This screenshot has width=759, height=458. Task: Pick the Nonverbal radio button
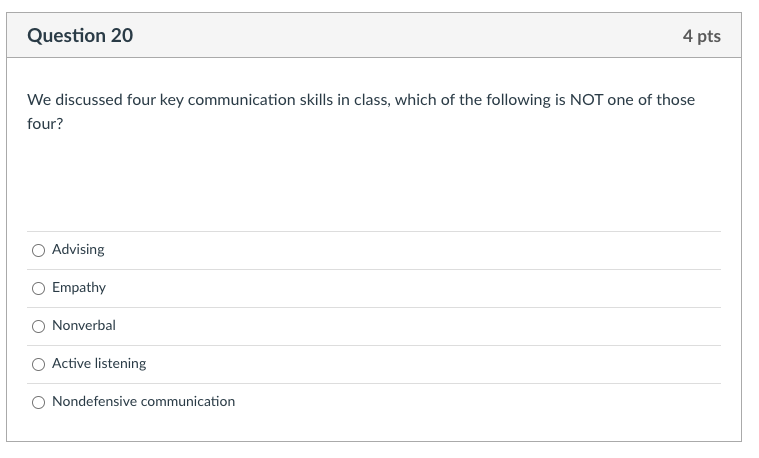click(x=38, y=326)
